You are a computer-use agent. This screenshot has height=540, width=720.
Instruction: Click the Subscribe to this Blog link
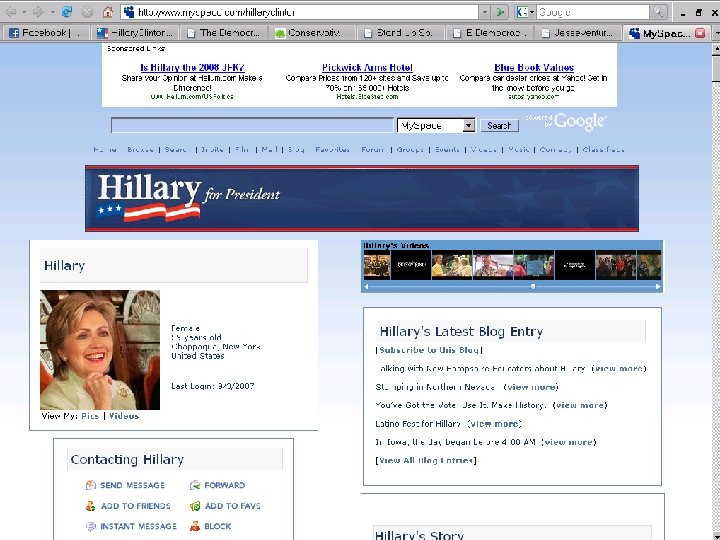click(x=429, y=350)
